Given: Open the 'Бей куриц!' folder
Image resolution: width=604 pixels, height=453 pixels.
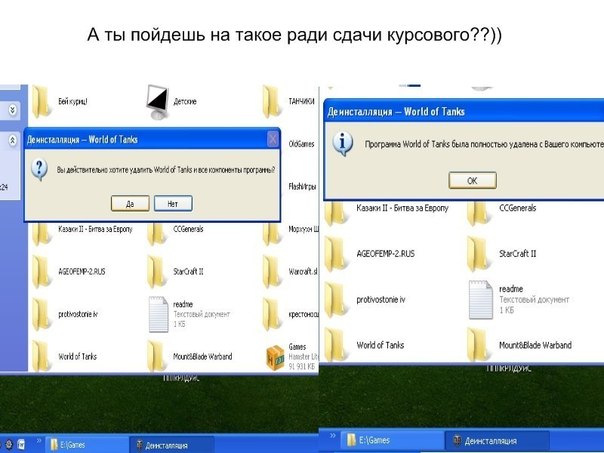Looking at the screenshot, I should point(42,102).
